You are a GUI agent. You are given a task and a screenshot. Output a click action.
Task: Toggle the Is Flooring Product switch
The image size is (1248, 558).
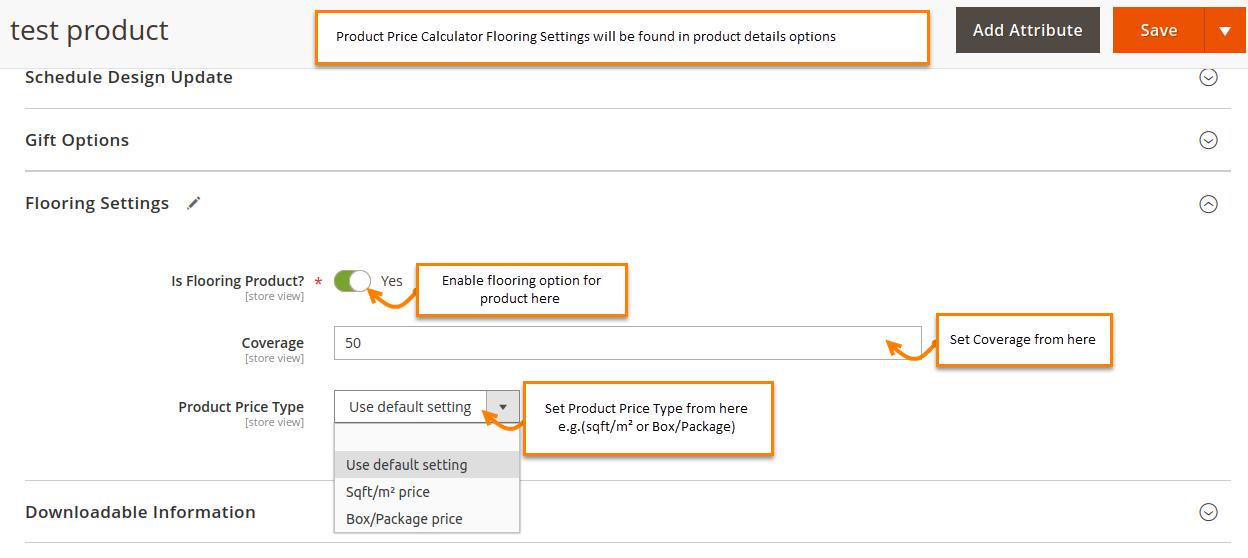(352, 281)
